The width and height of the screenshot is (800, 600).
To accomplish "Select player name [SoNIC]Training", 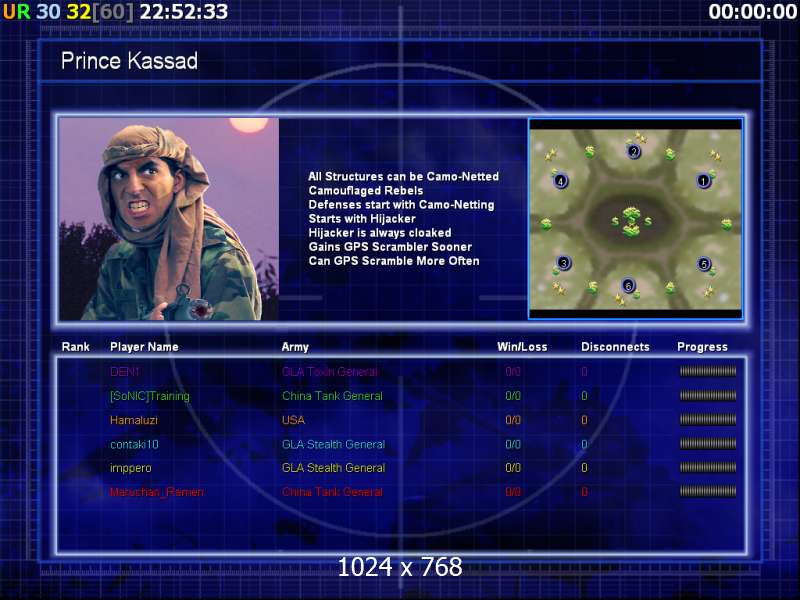I will 149,396.
